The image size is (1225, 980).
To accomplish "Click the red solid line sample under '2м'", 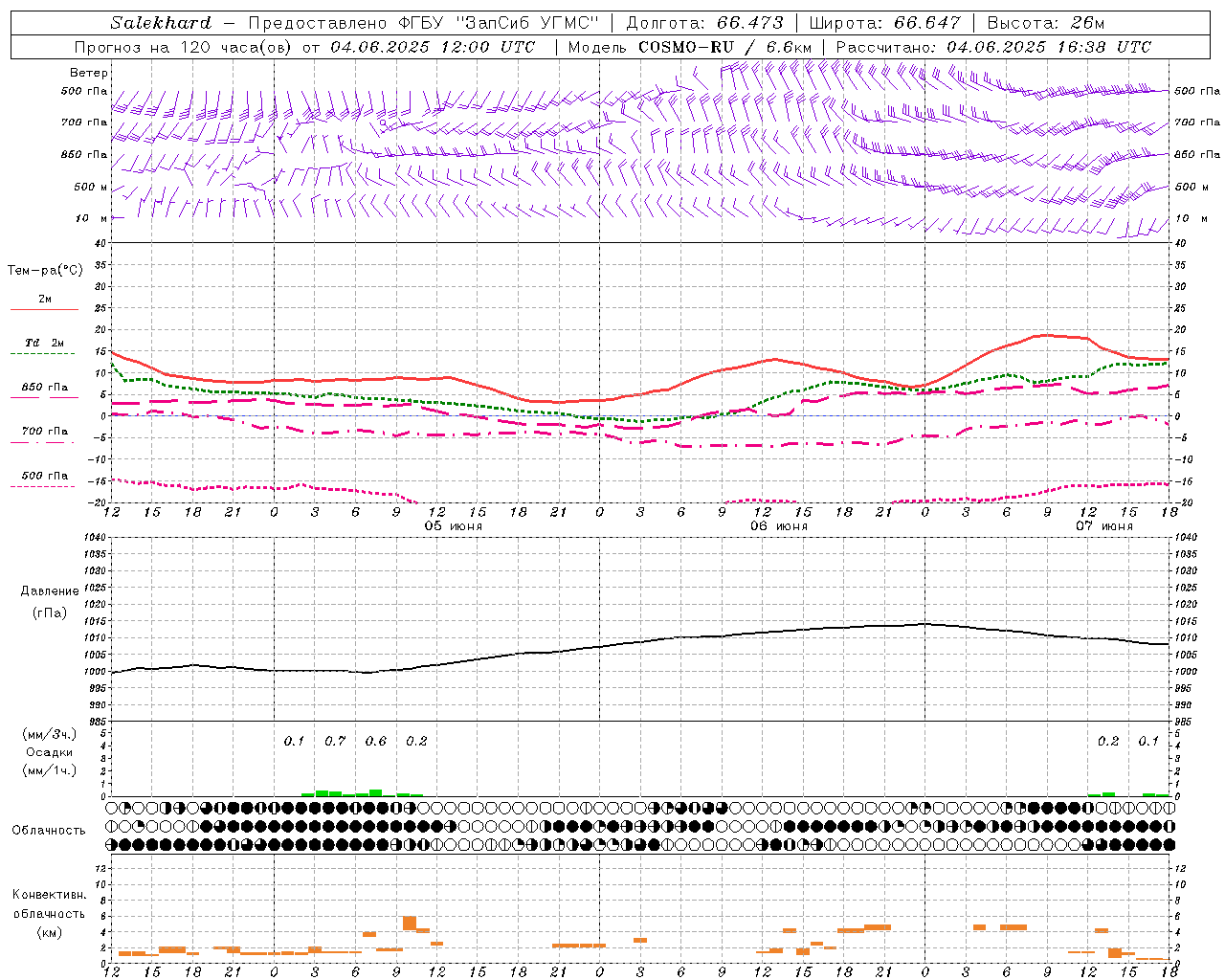I will point(44,310).
